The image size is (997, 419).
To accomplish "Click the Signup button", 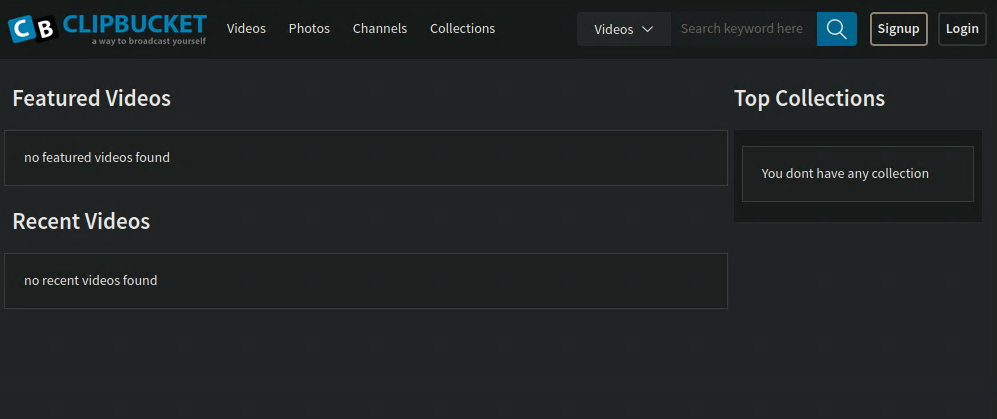I will (x=898, y=29).
